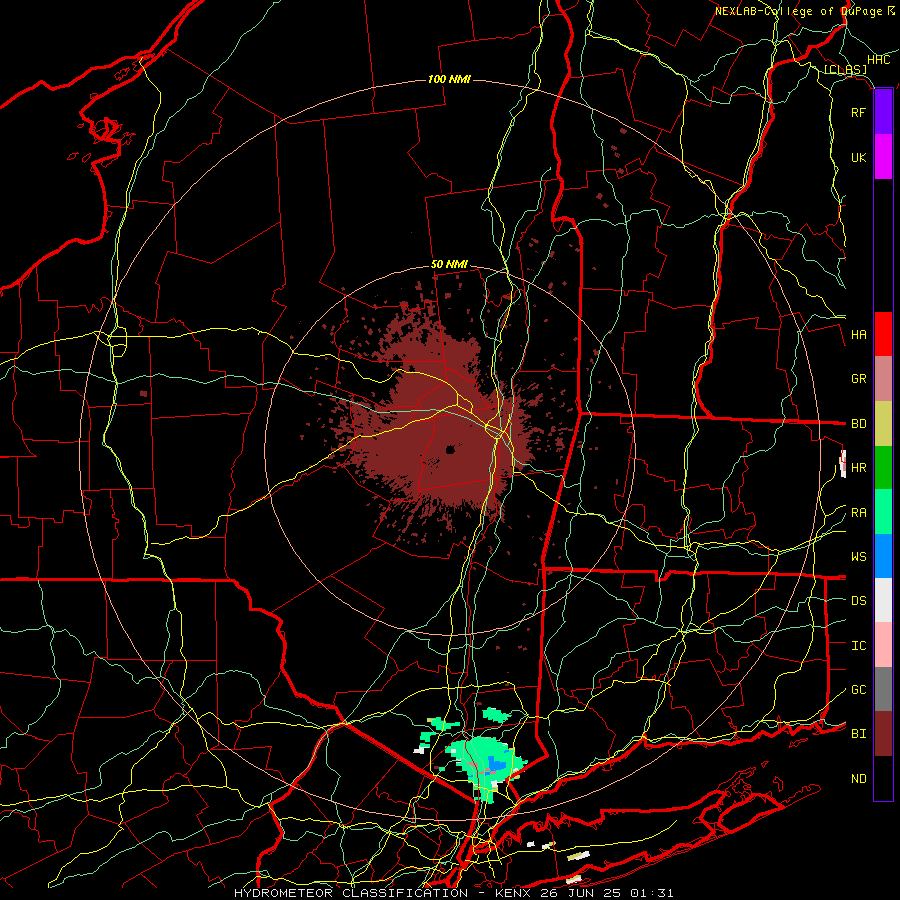The image size is (900, 900).
Task: Click the ND label text in legend
Action: coord(858,779)
